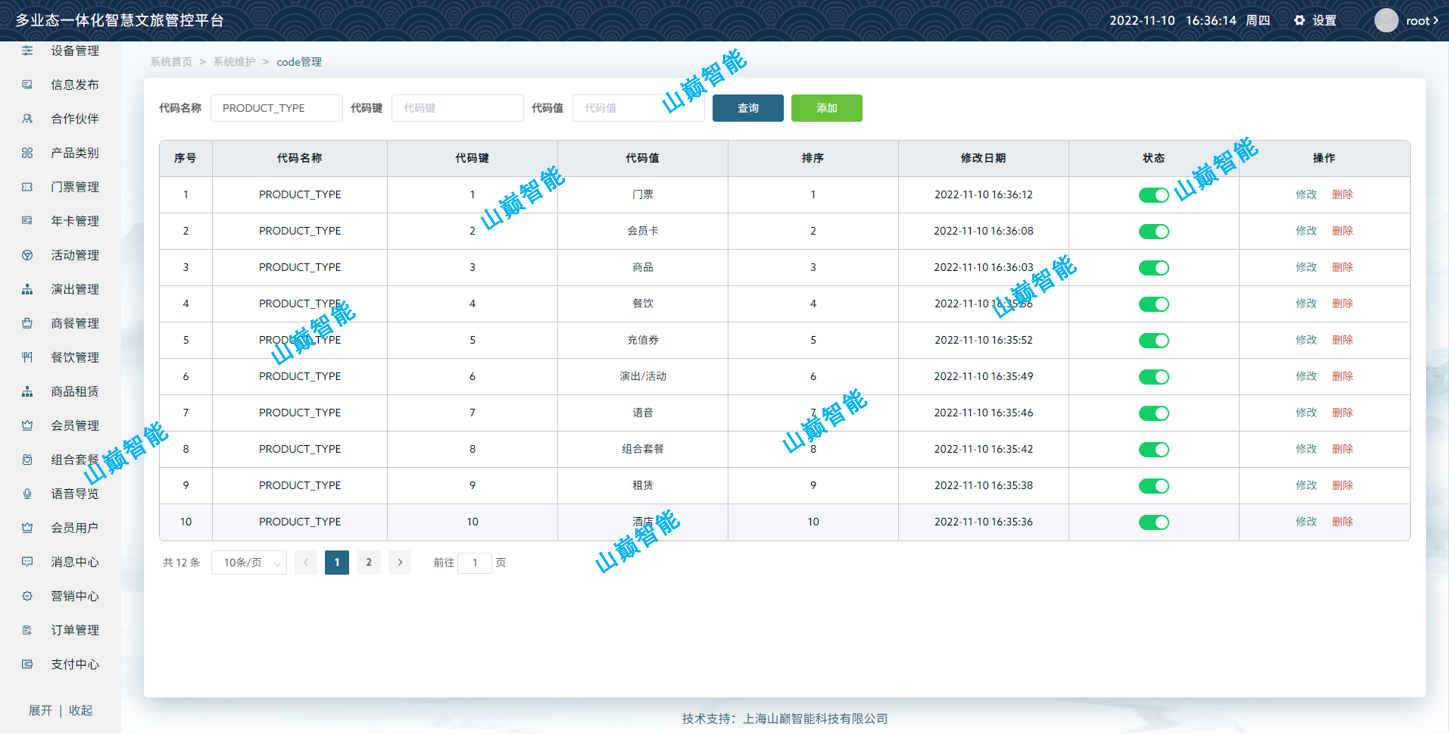Click the 演出管理 sidebar icon
Screen dimensions: 1449x734
(x=27, y=289)
